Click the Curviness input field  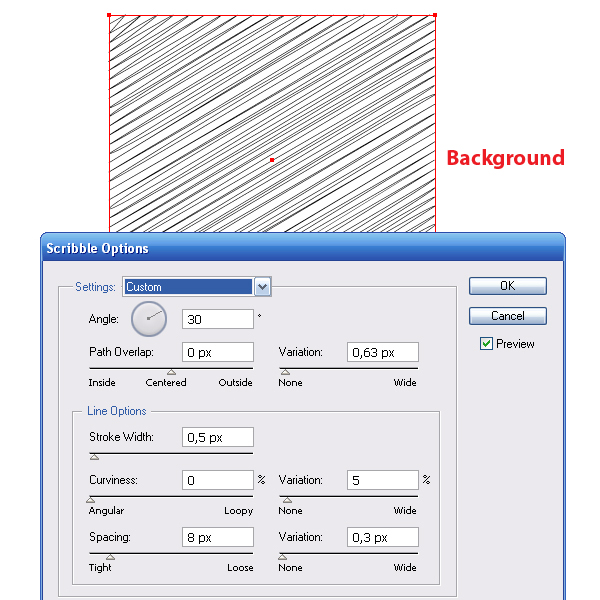[218, 480]
